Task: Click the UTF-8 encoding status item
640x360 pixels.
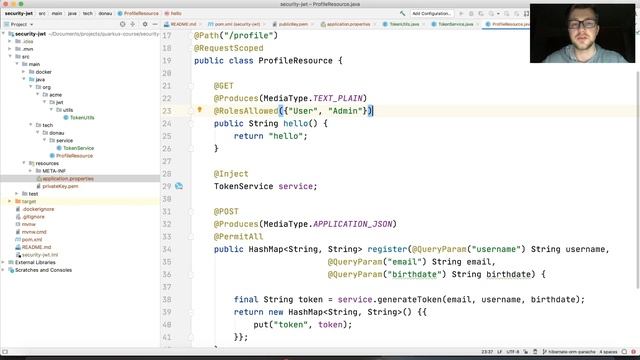Action: coord(513,352)
